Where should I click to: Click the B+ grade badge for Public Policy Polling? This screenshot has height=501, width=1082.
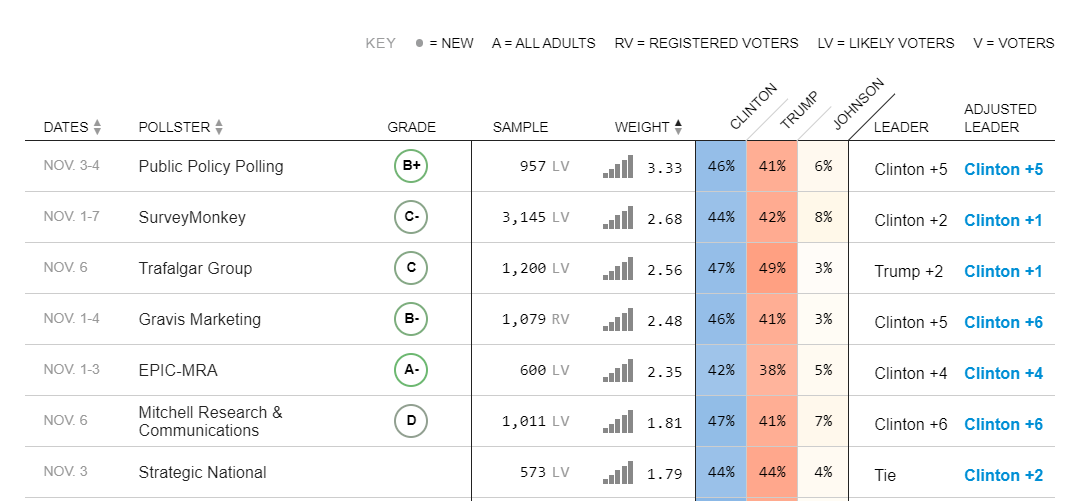[411, 166]
